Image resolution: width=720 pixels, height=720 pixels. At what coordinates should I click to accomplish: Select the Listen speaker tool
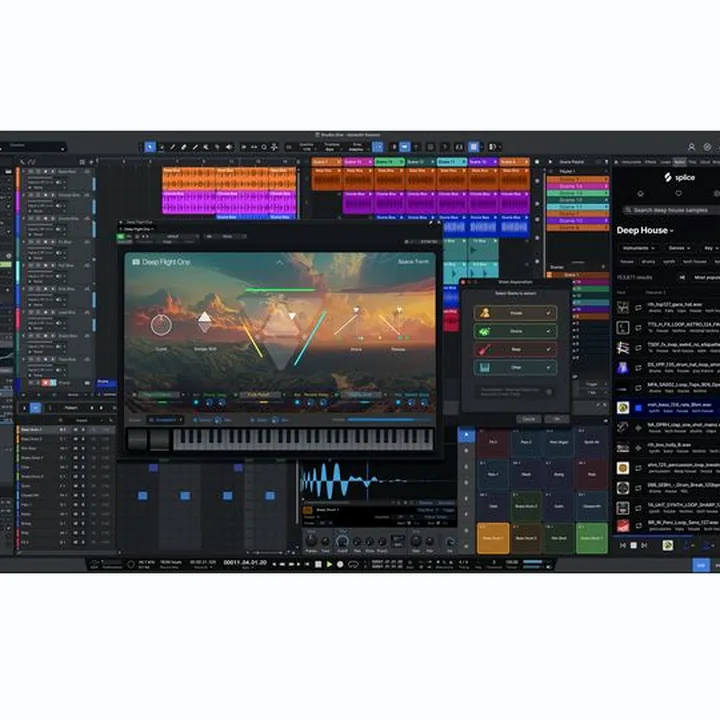tap(228, 147)
